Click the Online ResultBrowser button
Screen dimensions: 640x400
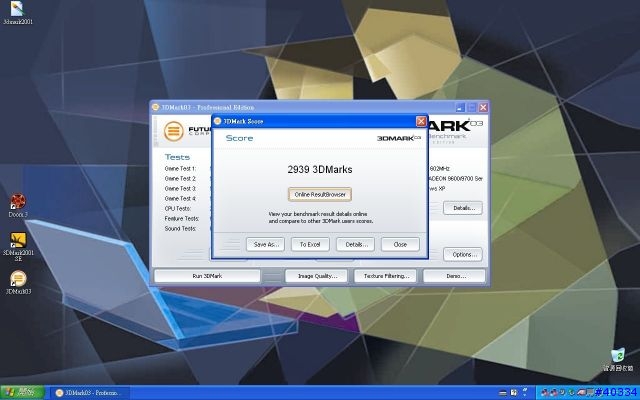[320, 194]
